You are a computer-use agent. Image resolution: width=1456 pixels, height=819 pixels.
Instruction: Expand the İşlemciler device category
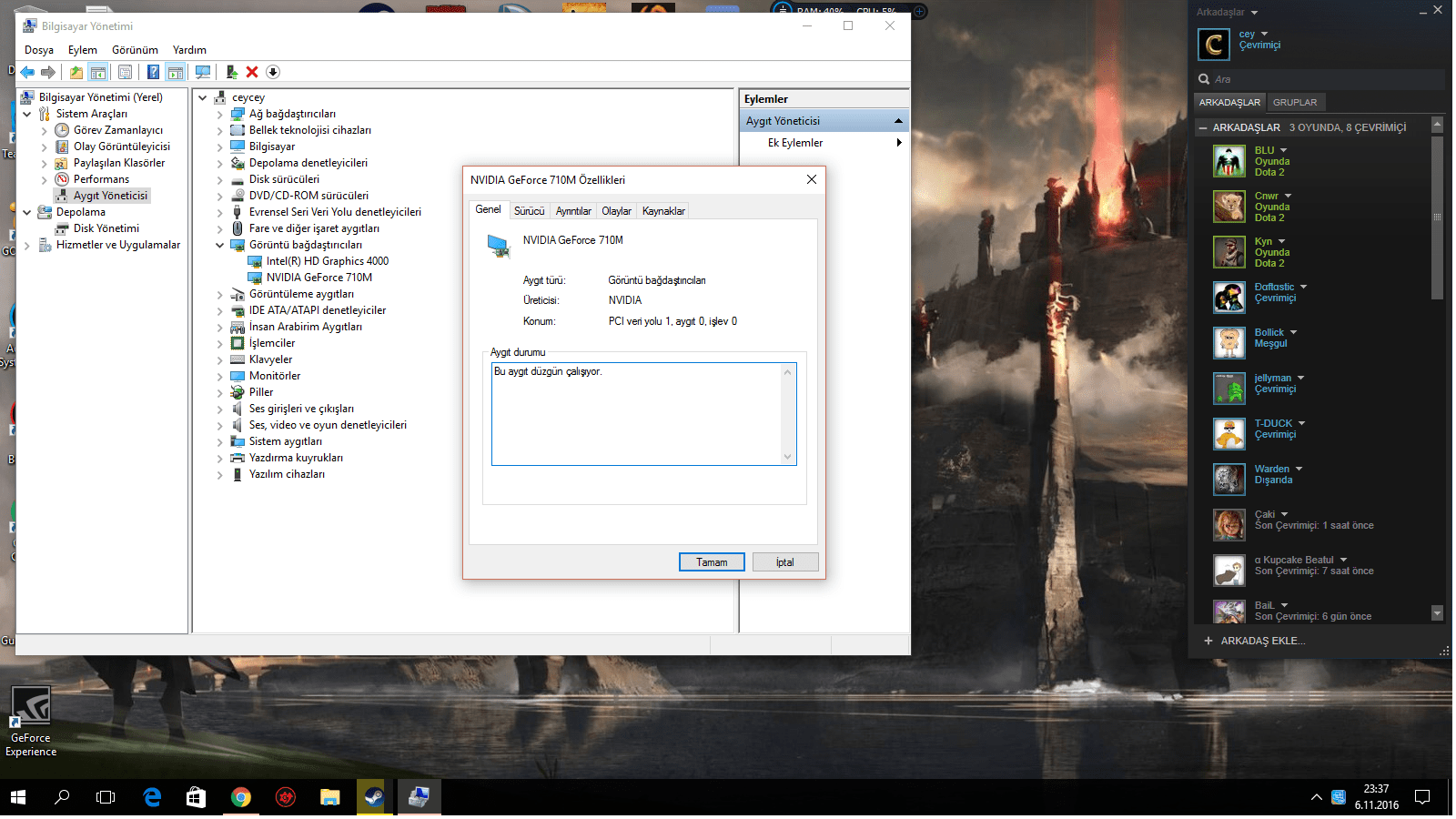(219, 344)
